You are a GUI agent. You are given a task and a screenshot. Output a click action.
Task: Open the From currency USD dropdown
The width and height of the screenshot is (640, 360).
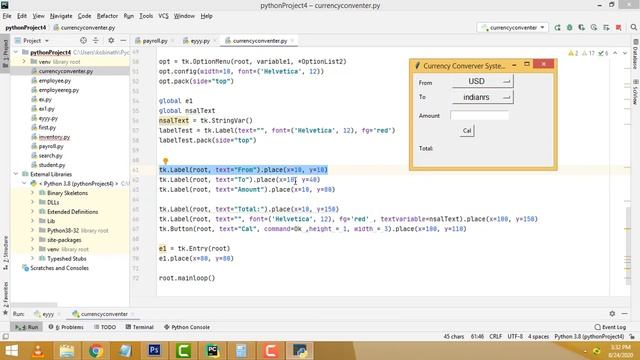click(482, 81)
